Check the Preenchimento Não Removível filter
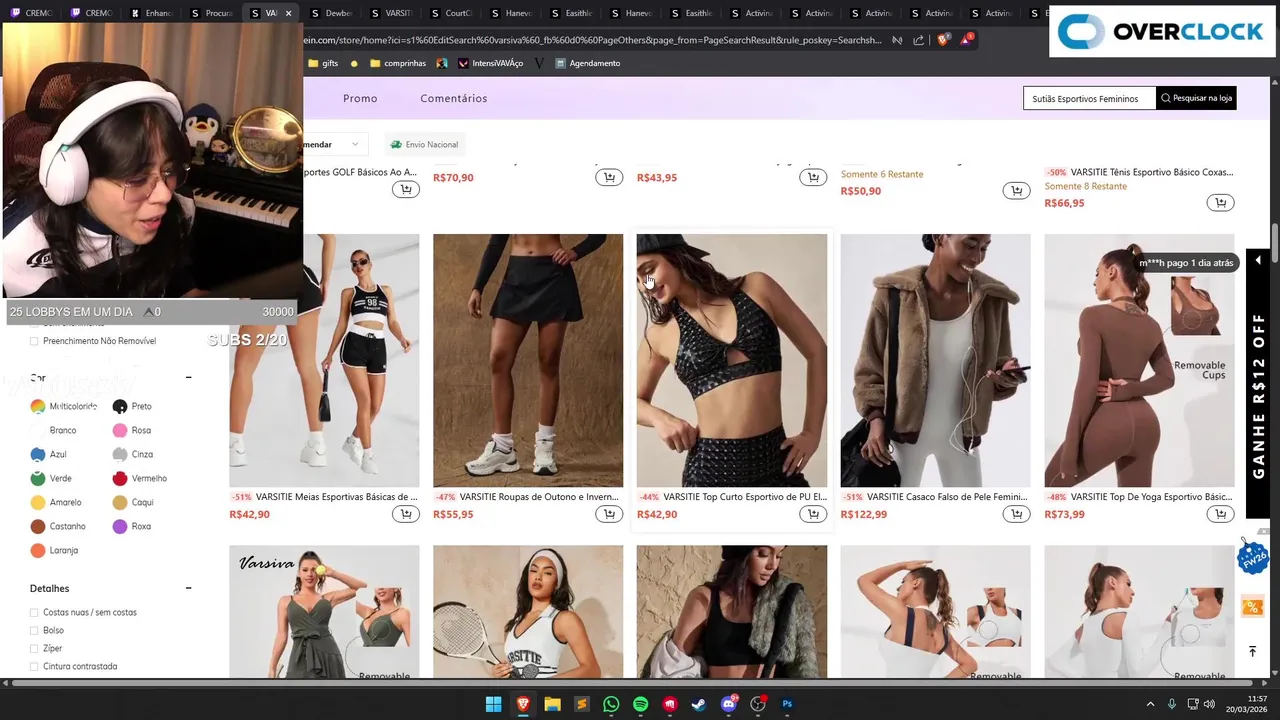 [x=34, y=341]
